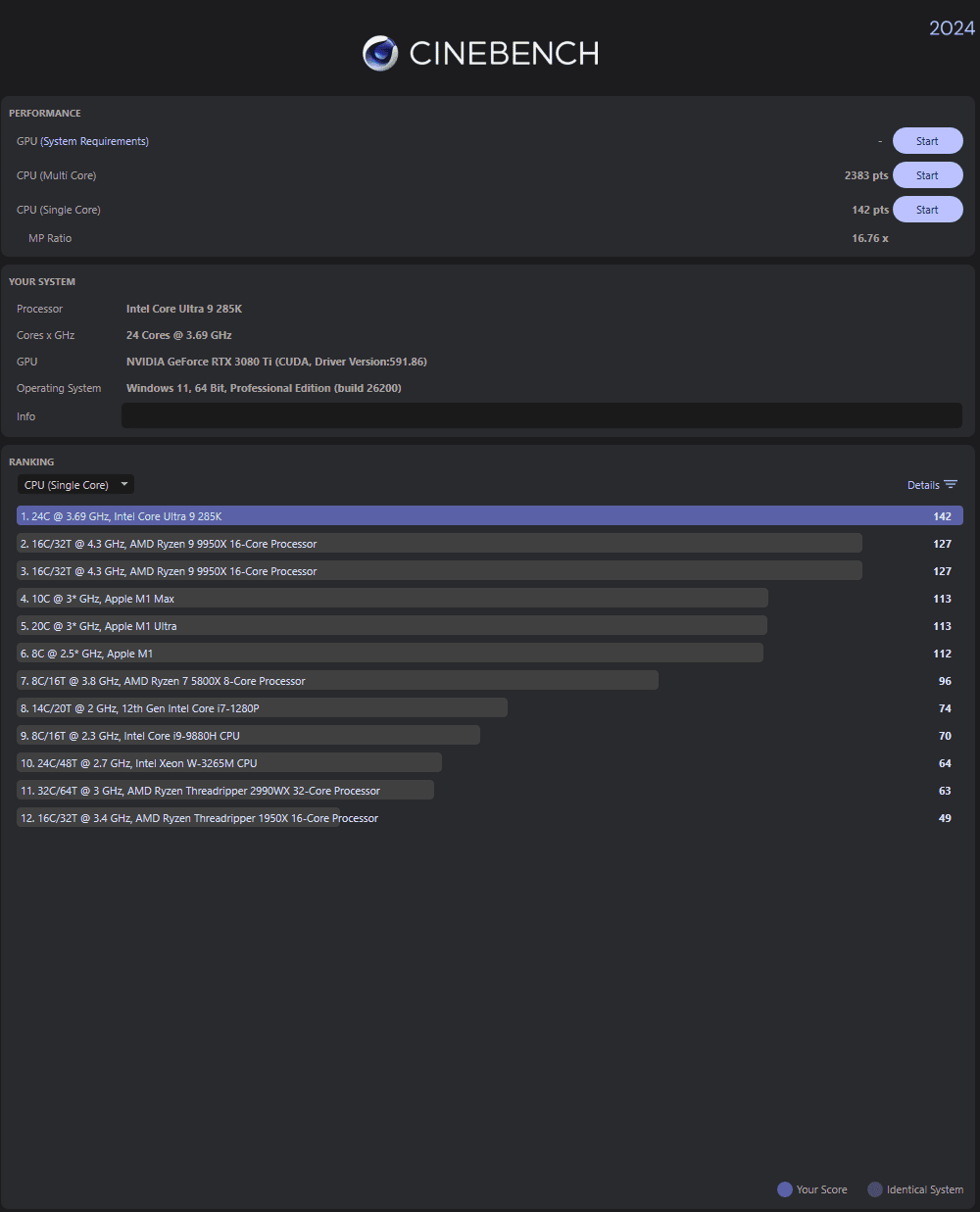The width and height of the screenshot is (980, 1212).
Task: Click the MP Ratio value 16.76 x
Action: coord(870,238)
